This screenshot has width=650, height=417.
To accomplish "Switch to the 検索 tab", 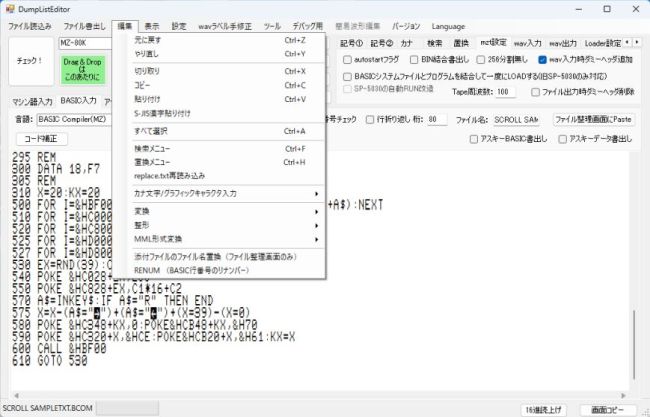I will pyautogui.click(x=435, y=43).
